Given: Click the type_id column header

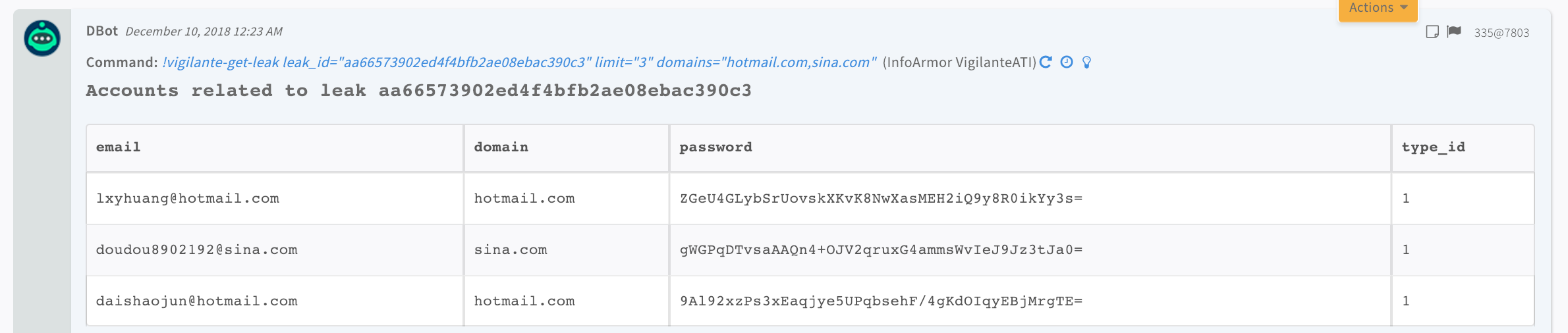Looking at the screenshot, I should 1433,147.
